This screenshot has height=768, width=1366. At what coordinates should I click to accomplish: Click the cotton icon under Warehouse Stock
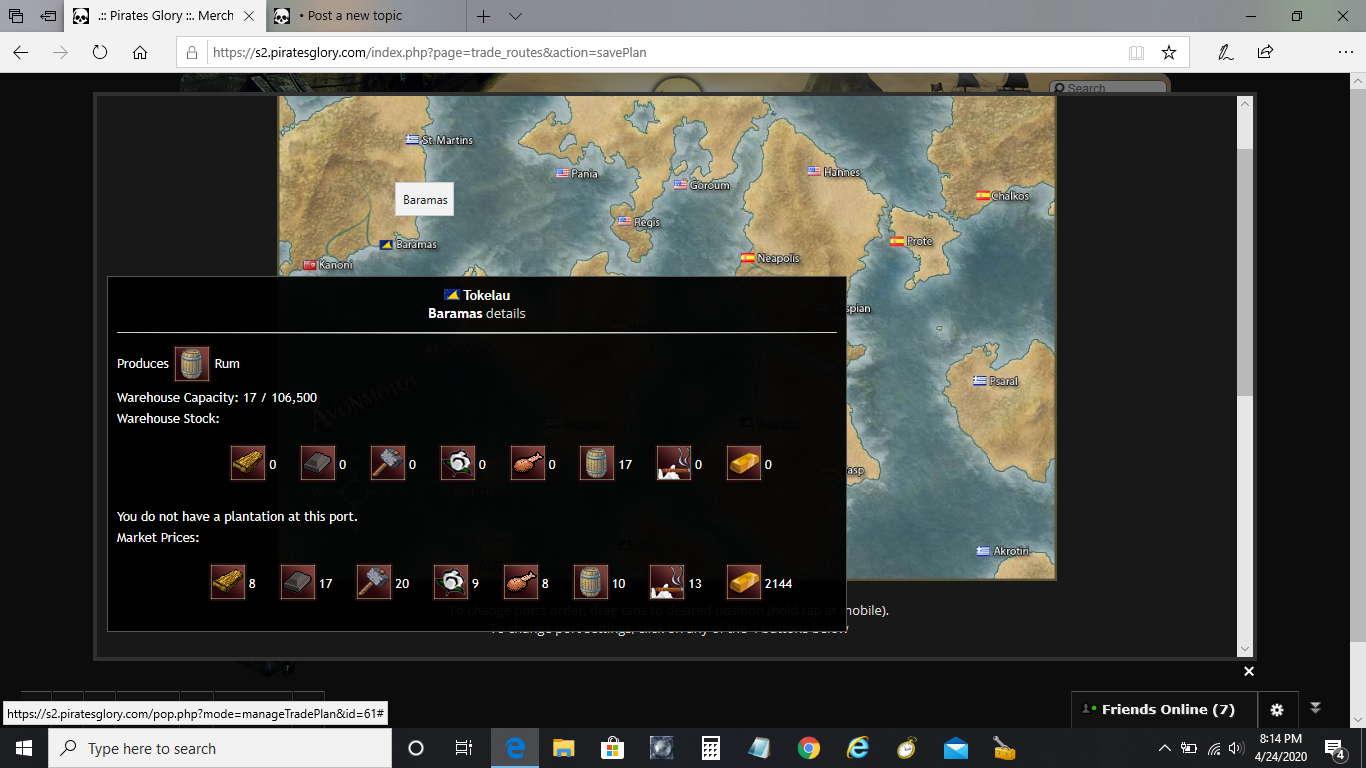coord(458,464)
